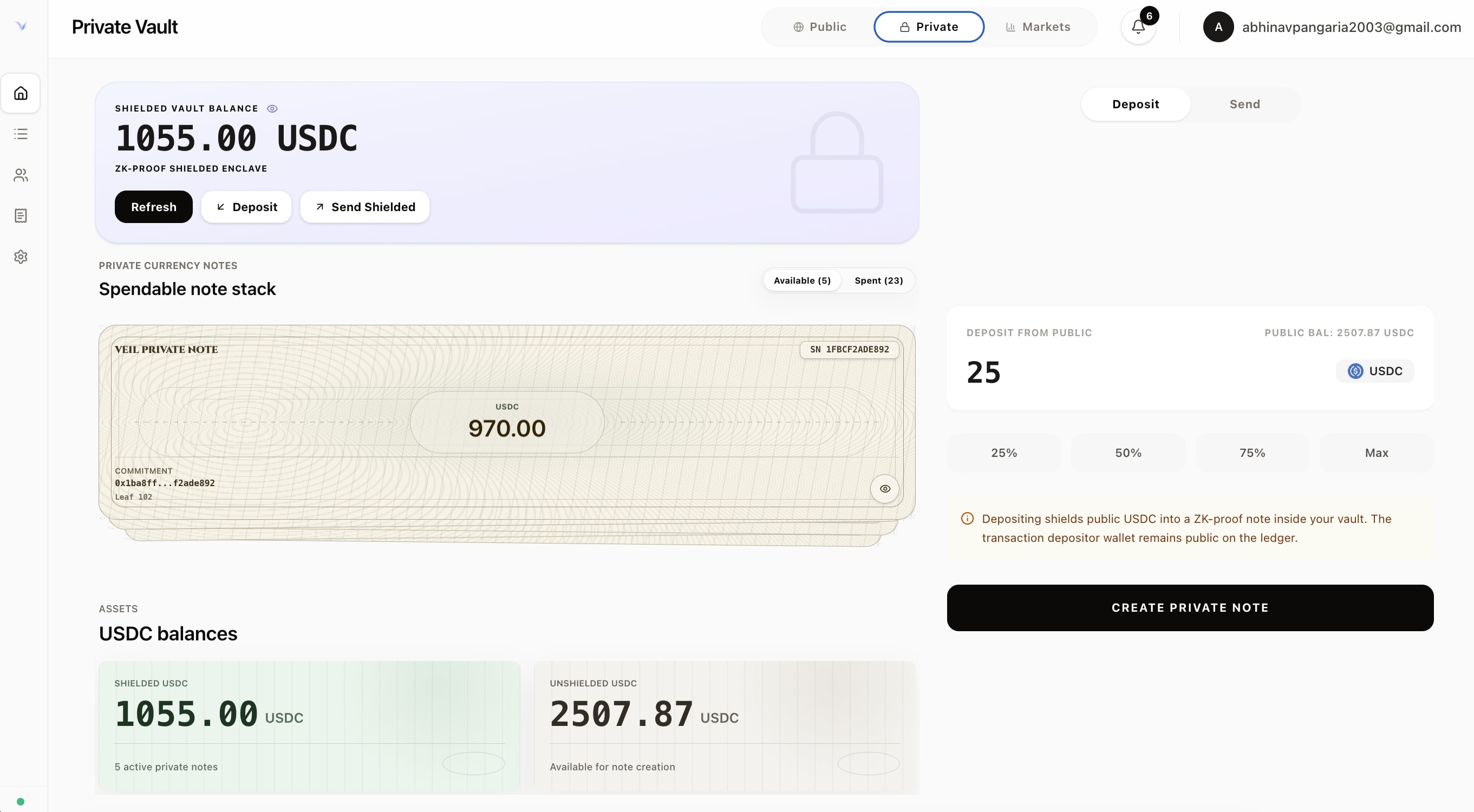
Task: Open account email abhinavpangaria2003@gmail.com
Action: coord(1351,27)
